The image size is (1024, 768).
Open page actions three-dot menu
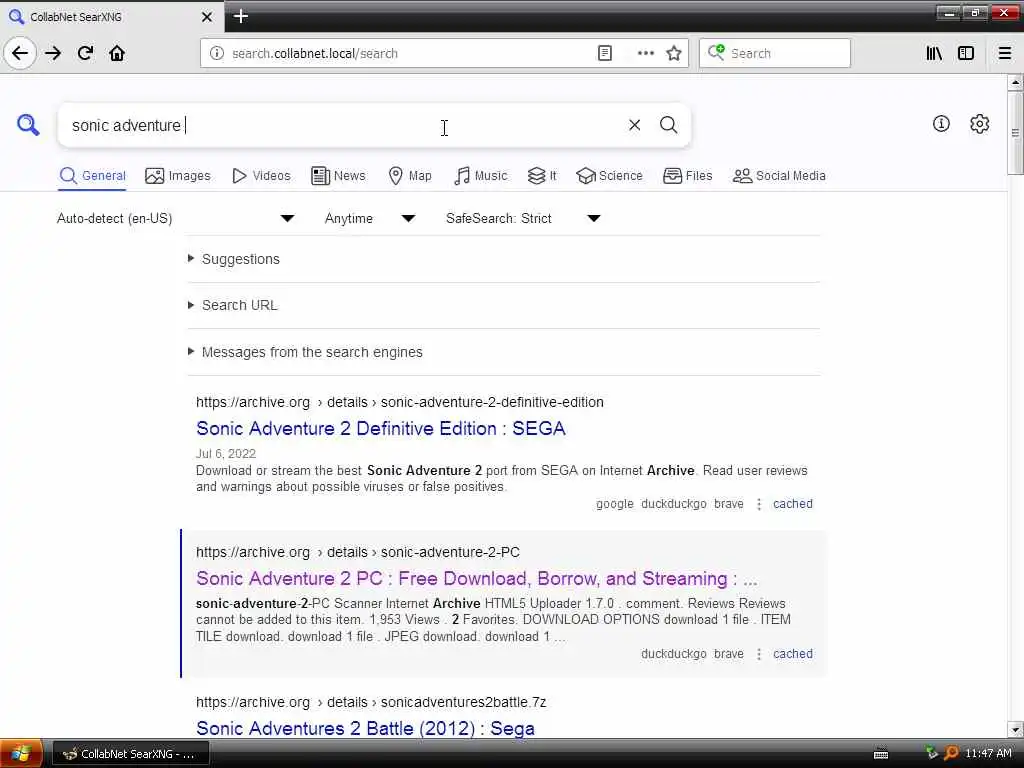point(645,53)
